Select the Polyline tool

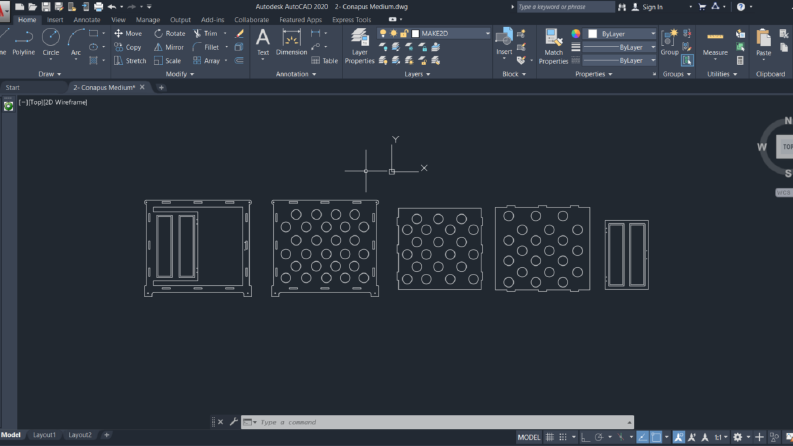(24, 42)
